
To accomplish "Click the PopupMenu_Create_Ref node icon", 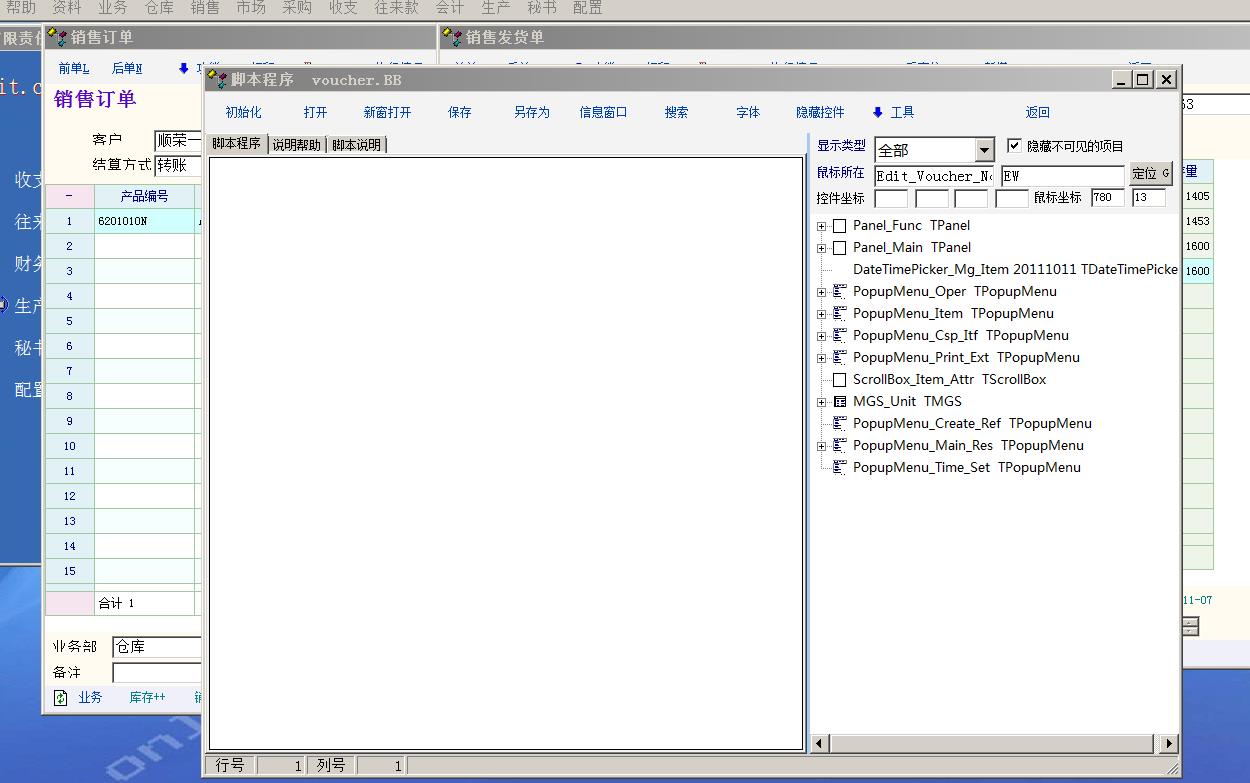I will point(840,424).
